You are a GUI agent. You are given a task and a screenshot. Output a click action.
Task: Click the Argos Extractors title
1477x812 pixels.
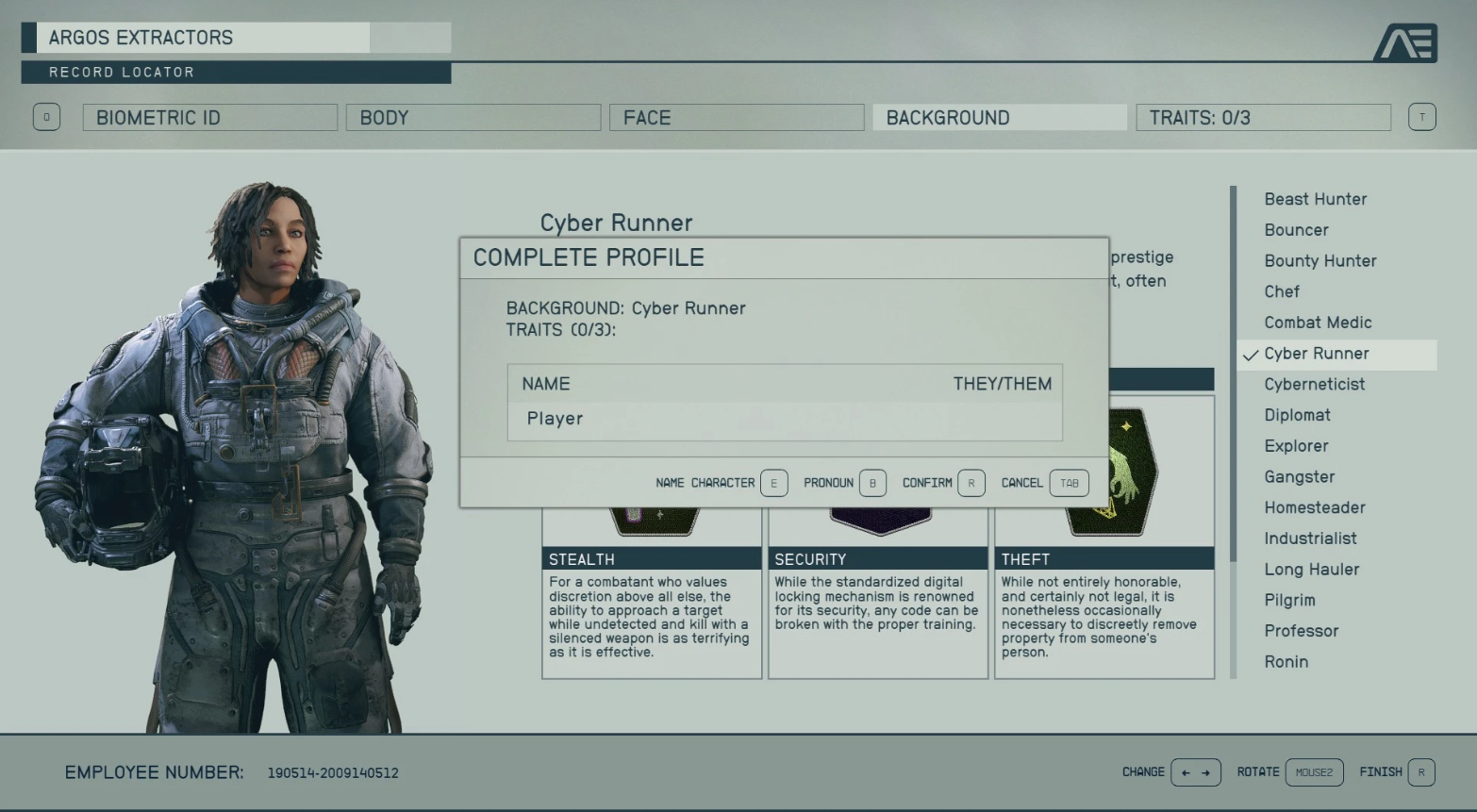point(141,38)
